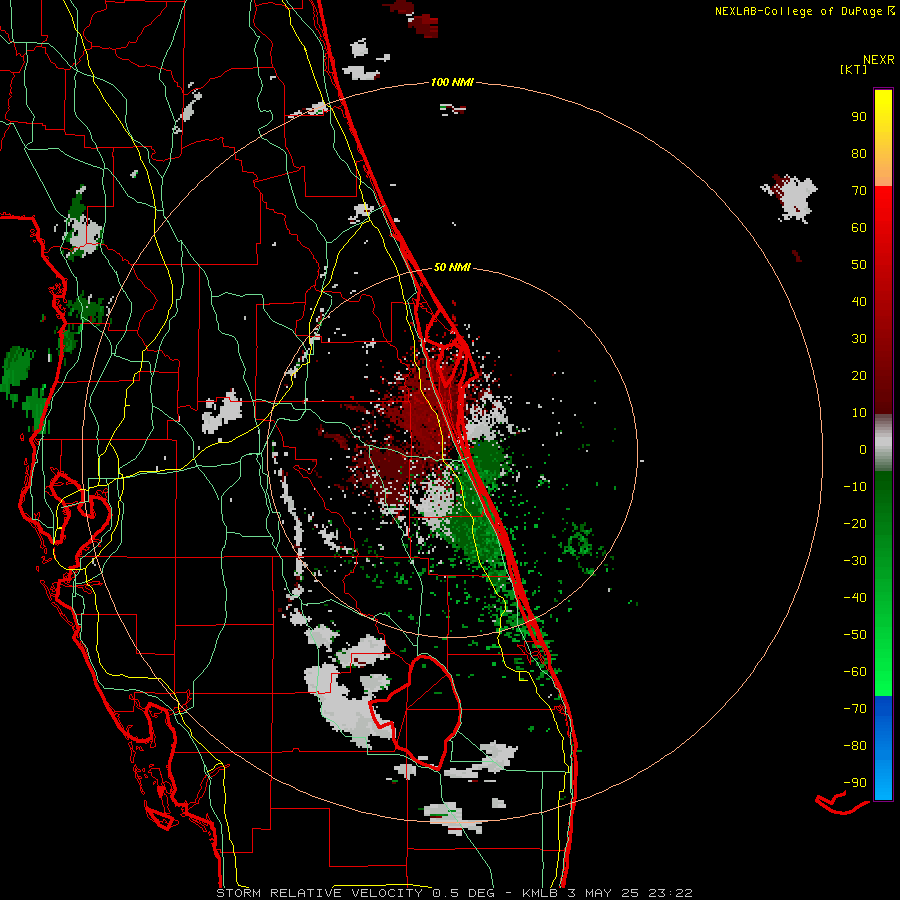
Task: Select the 100 NMI range ring label
Action: click(x=452, y=82)
